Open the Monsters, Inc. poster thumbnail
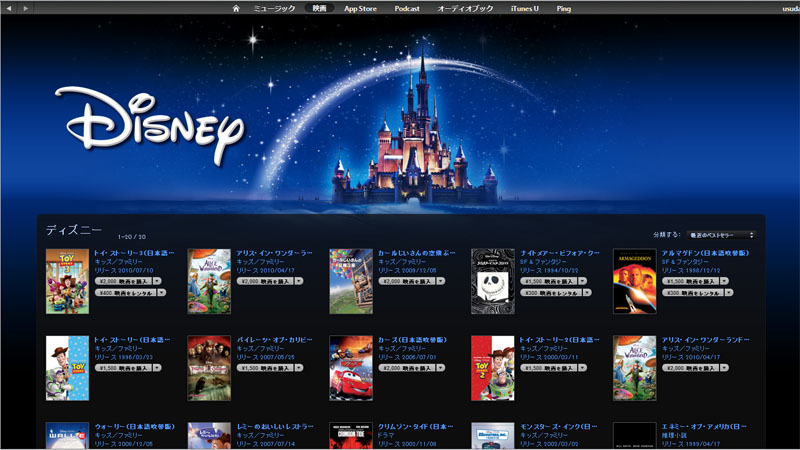This screenshot has width=800, height=450. click(493, 436)
